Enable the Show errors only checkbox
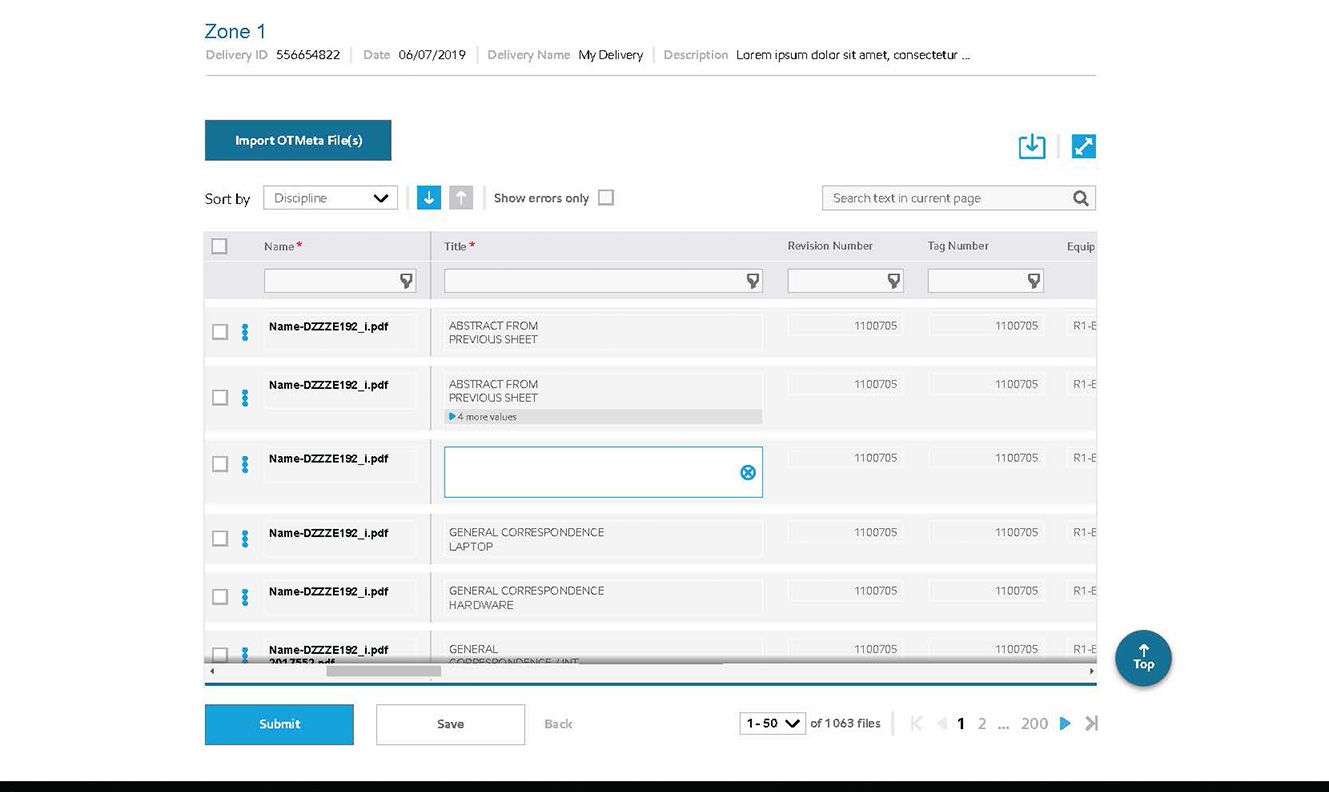Screen dimensions: 1329x792 (x=606, y=197)
